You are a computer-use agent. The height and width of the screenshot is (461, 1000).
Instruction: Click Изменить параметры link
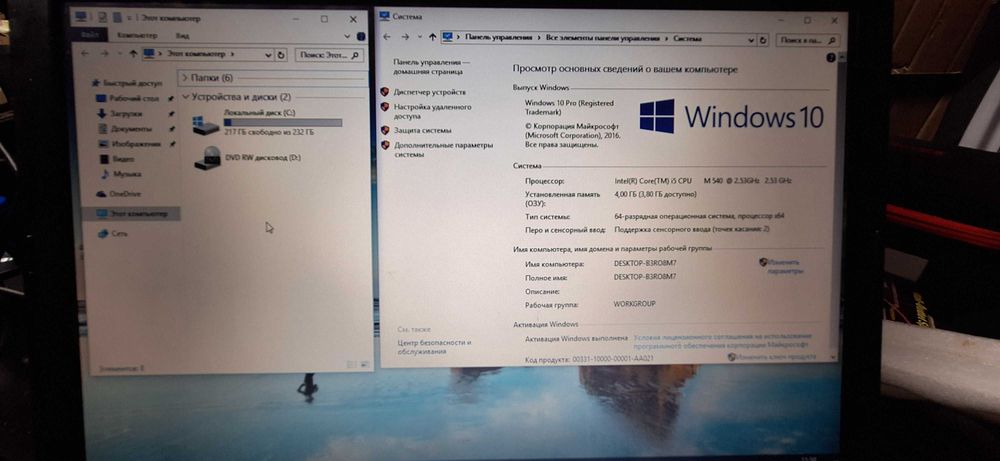pos(784,267)
